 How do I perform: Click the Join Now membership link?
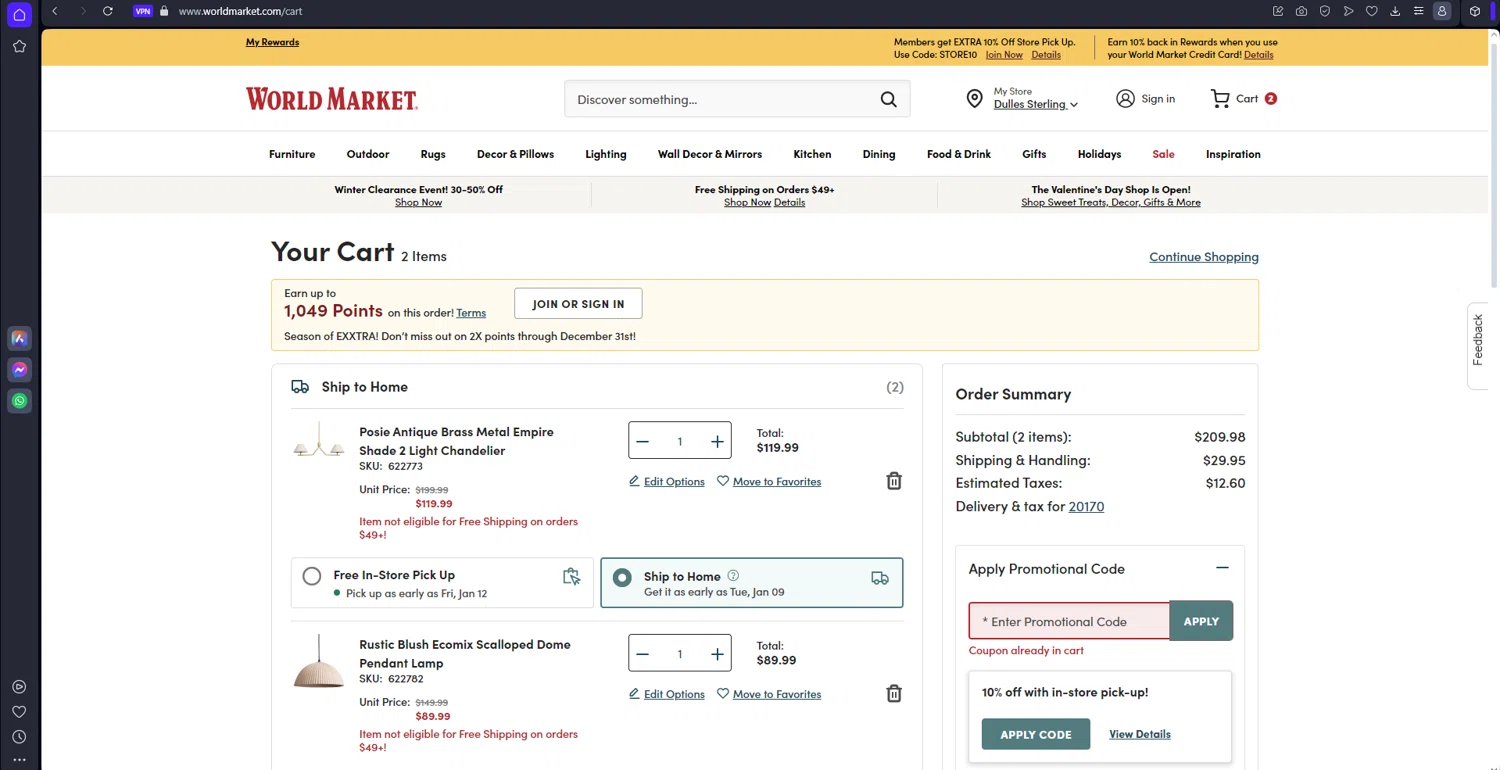[1004, 55]
